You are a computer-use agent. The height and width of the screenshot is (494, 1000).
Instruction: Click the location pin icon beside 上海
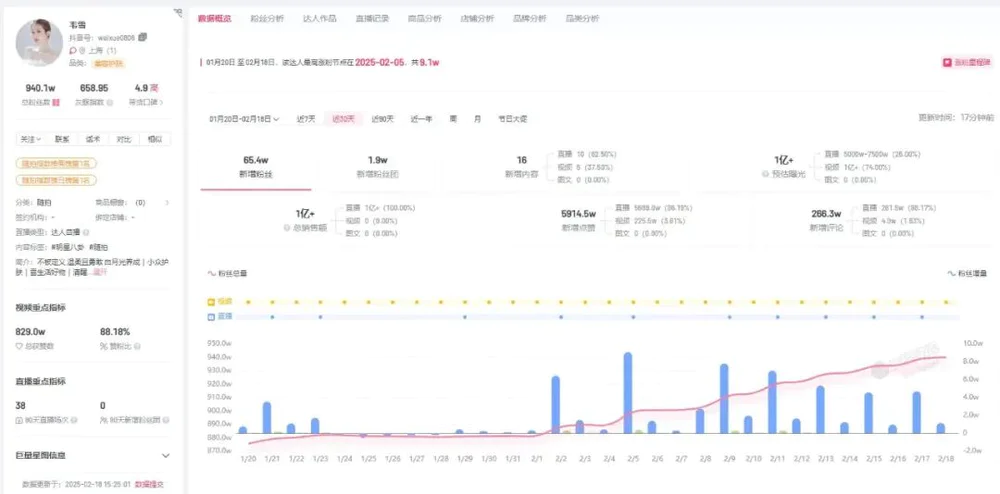pos(82,50)
